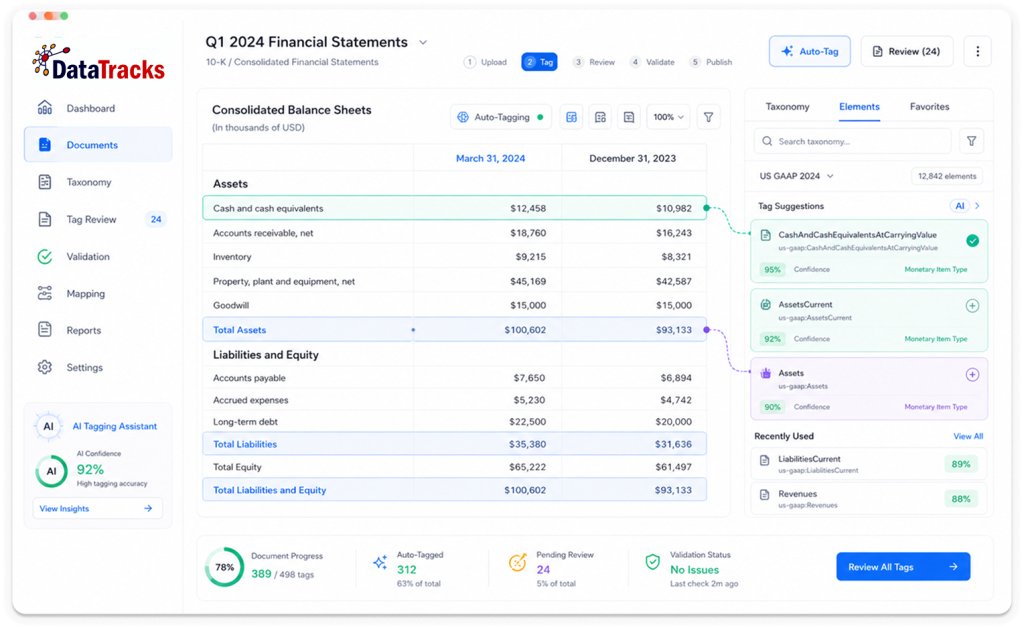The width and height of the screenshot is (1024, 629).
Task: Go to step 4 Validate
Action: tap(652, 62)
